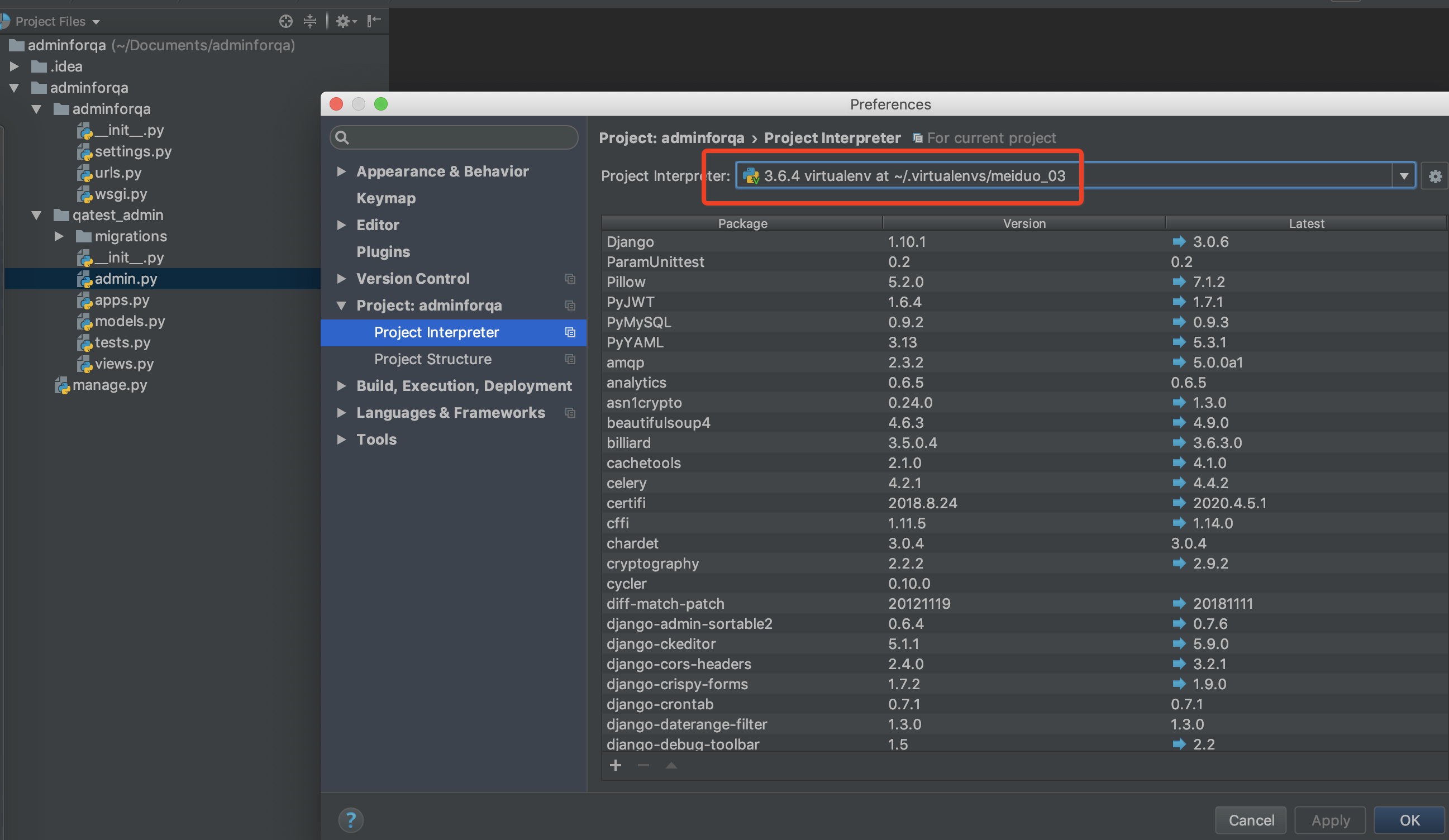The width and height of the screenshot is (1449, 840).
Task: Open the Project Interpreter dropdown arrow
Action: (x=1404, y=176)
